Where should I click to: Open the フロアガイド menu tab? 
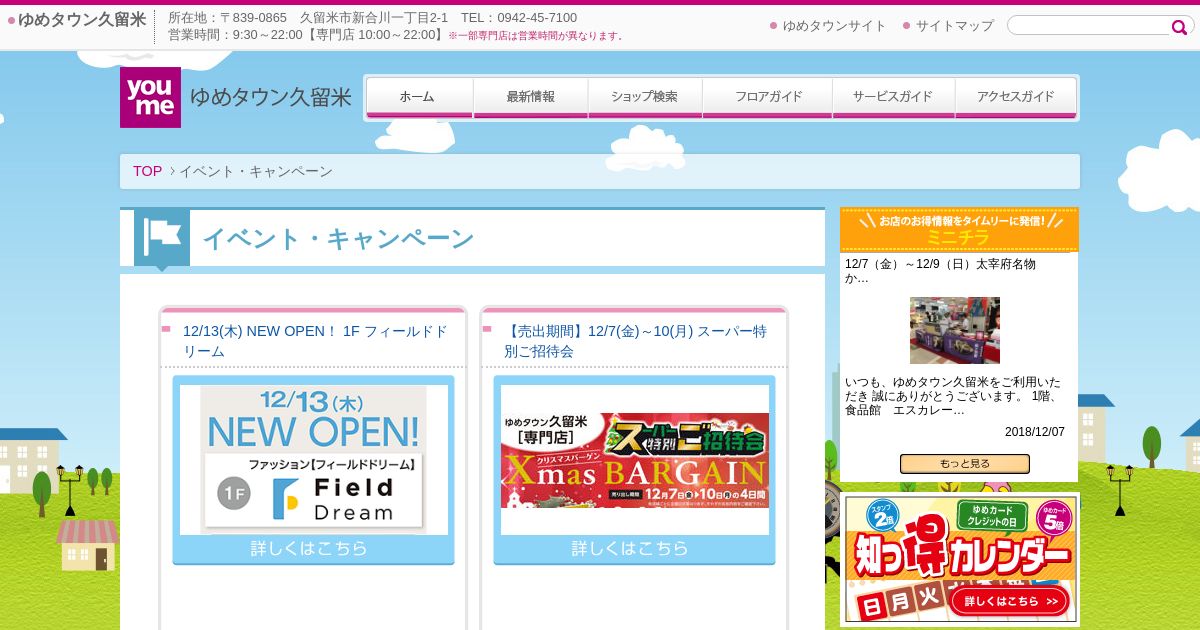[768, 98]
